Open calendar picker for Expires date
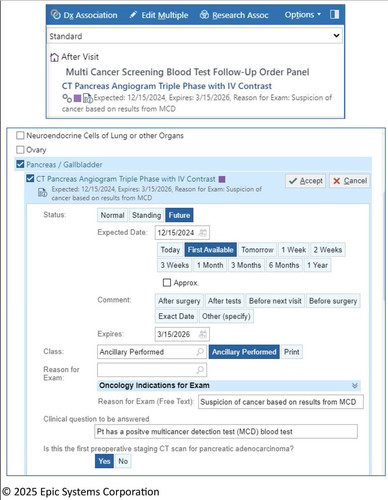 [x=203, y=334]
